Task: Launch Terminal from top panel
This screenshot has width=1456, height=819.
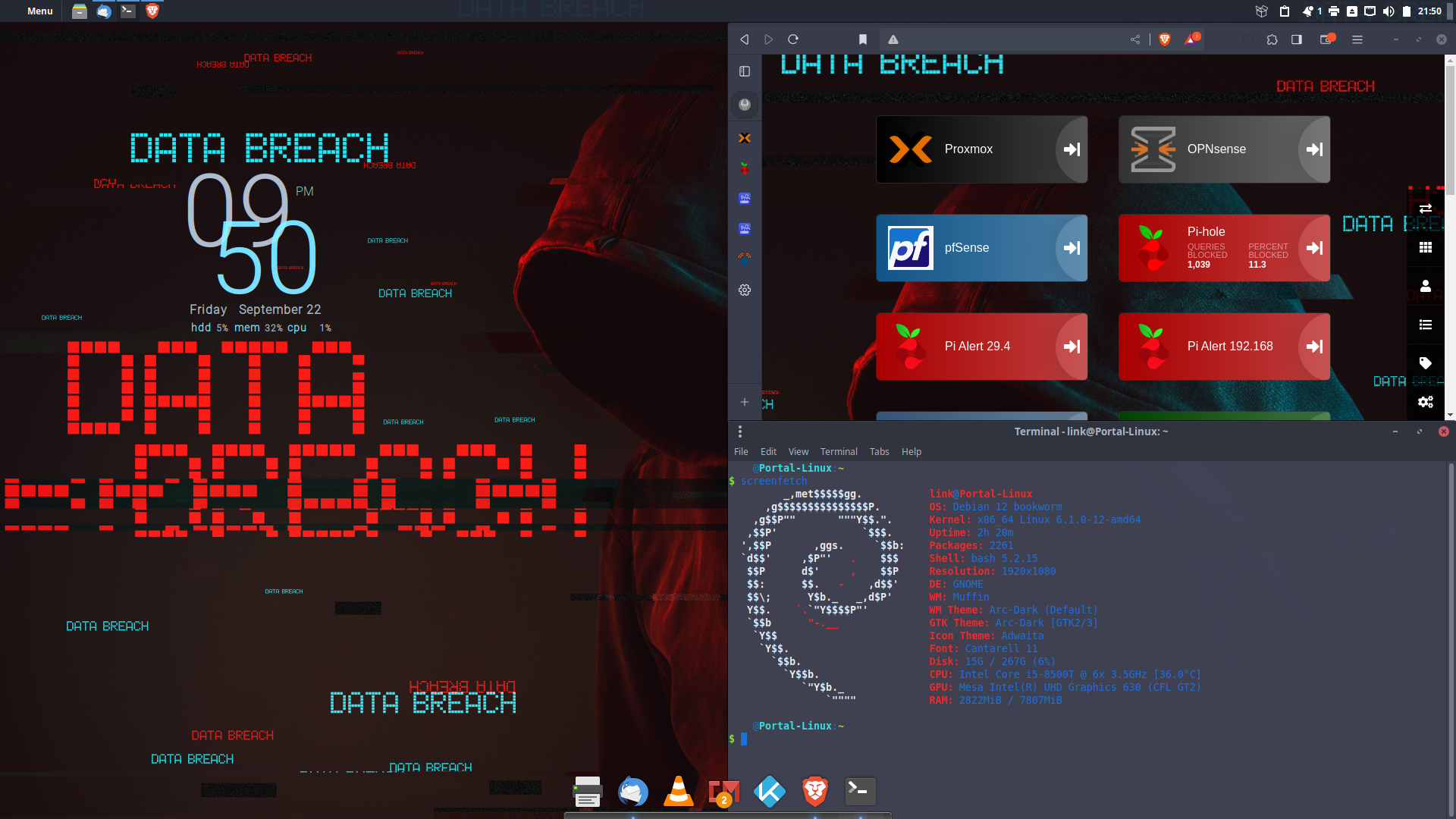Action: pyautogui.click(x=128, y=11)
